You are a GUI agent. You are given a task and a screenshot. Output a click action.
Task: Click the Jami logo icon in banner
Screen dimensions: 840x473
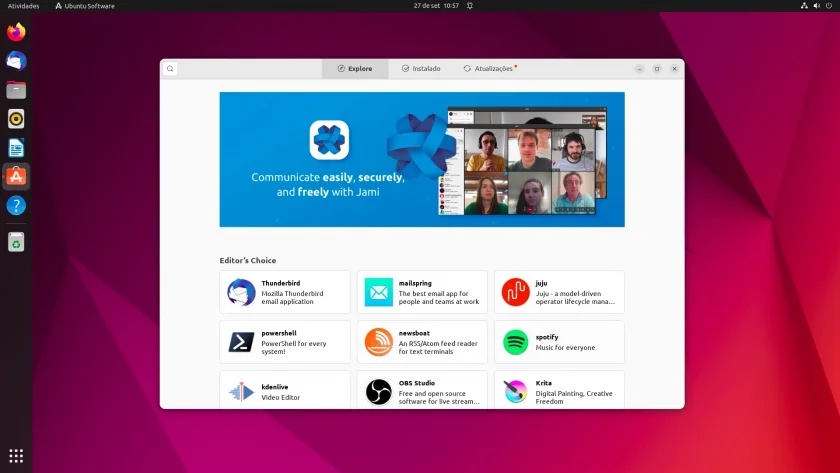pyautogui.click(x=329, y=140)
